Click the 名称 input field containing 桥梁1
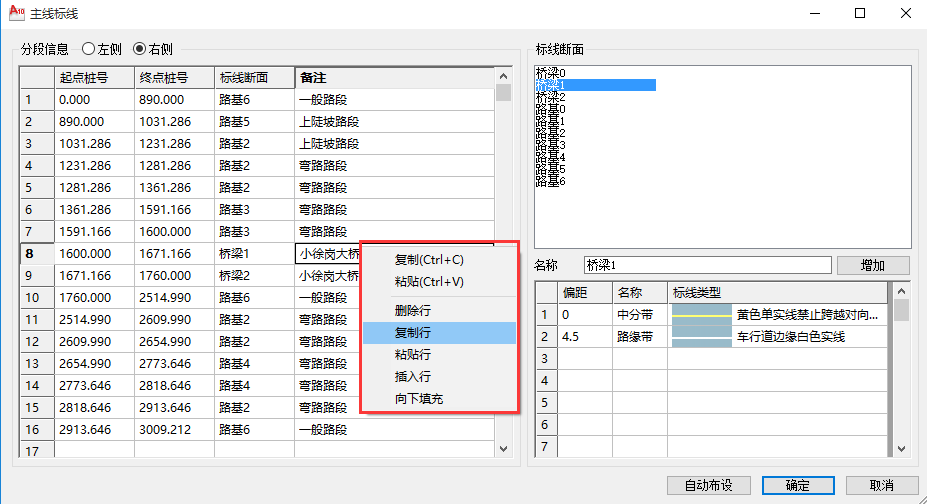 707,265
